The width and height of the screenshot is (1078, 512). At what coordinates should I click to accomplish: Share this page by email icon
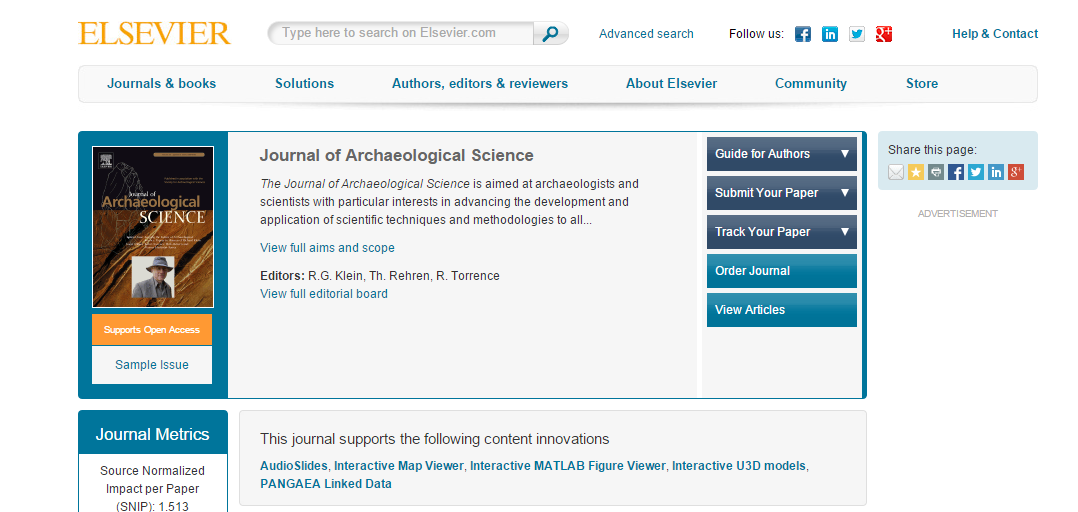pyautogui.click(x=896, y=172)
